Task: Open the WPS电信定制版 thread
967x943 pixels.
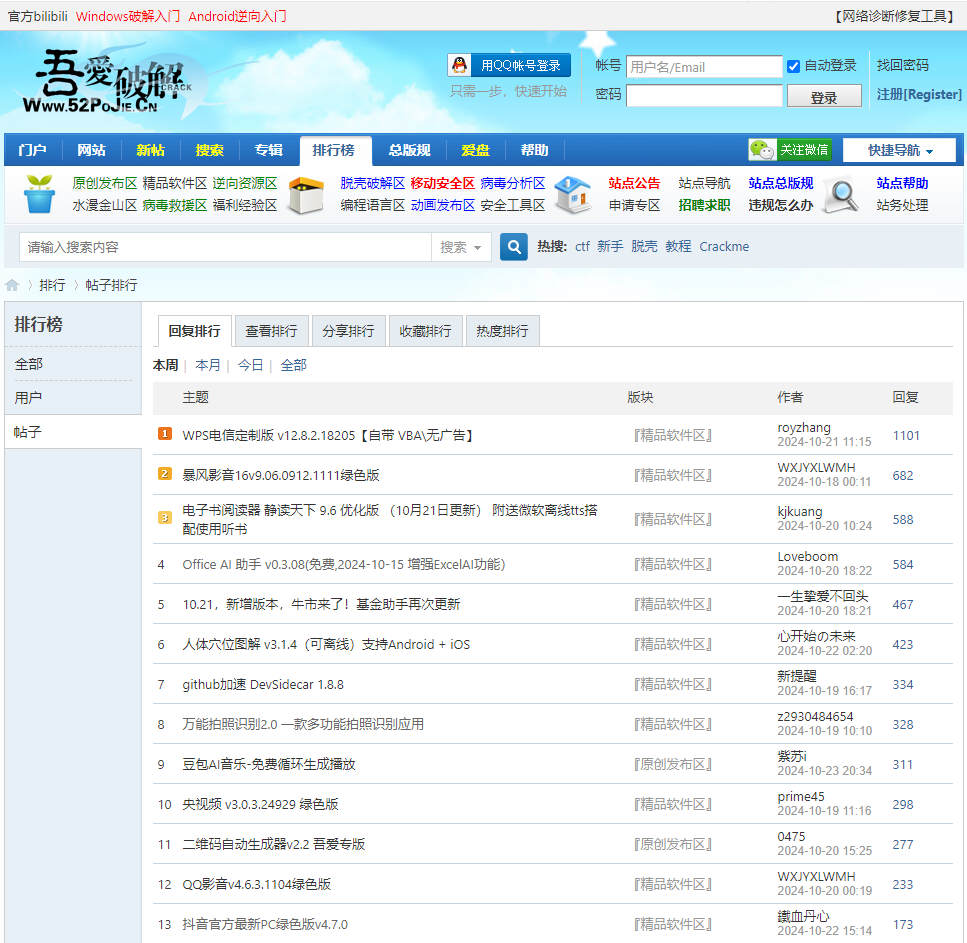Action: 328,435
